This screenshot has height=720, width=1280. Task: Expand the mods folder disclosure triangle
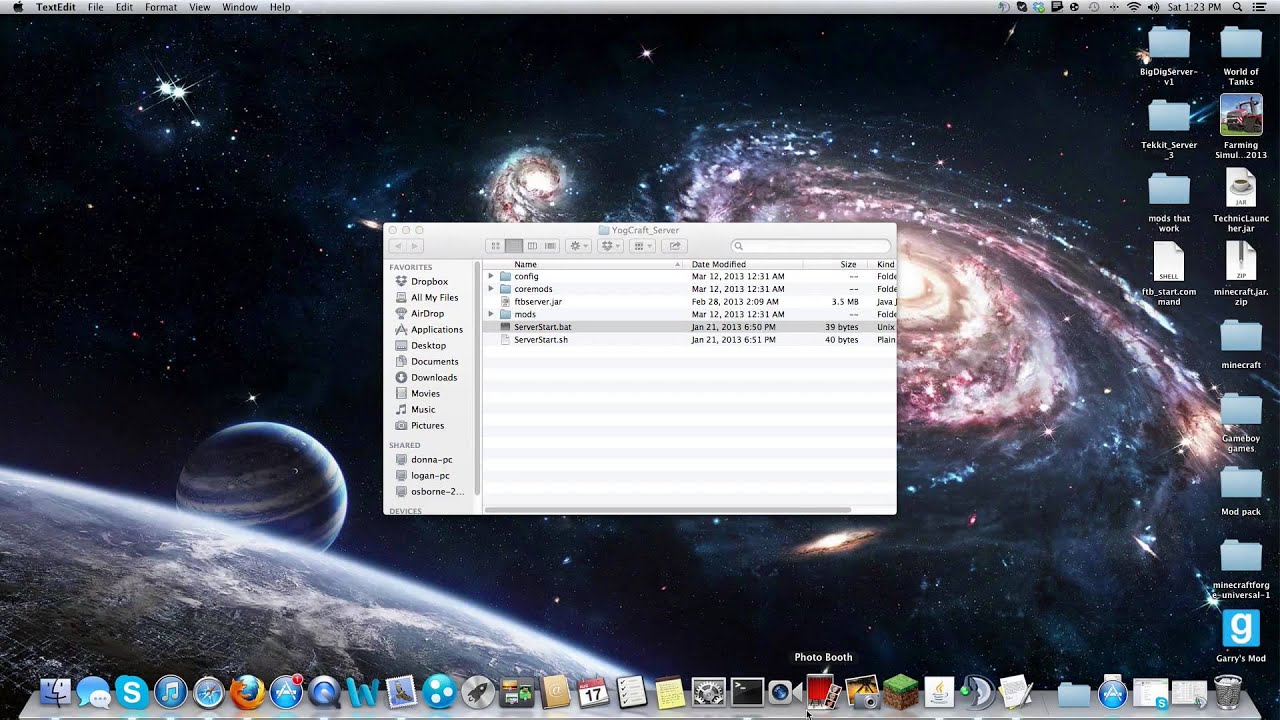click(491, 314)
